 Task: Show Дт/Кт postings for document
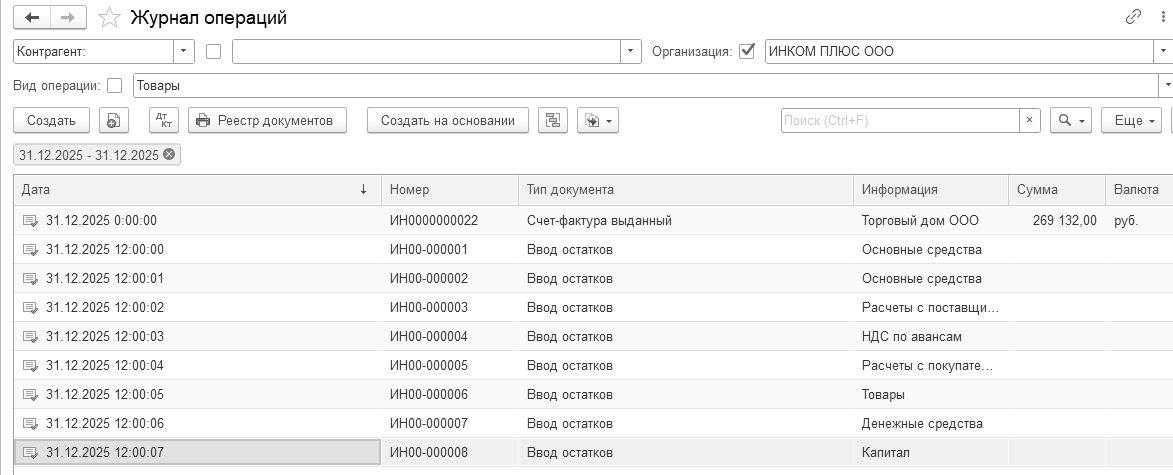click(x=164, y=121)
